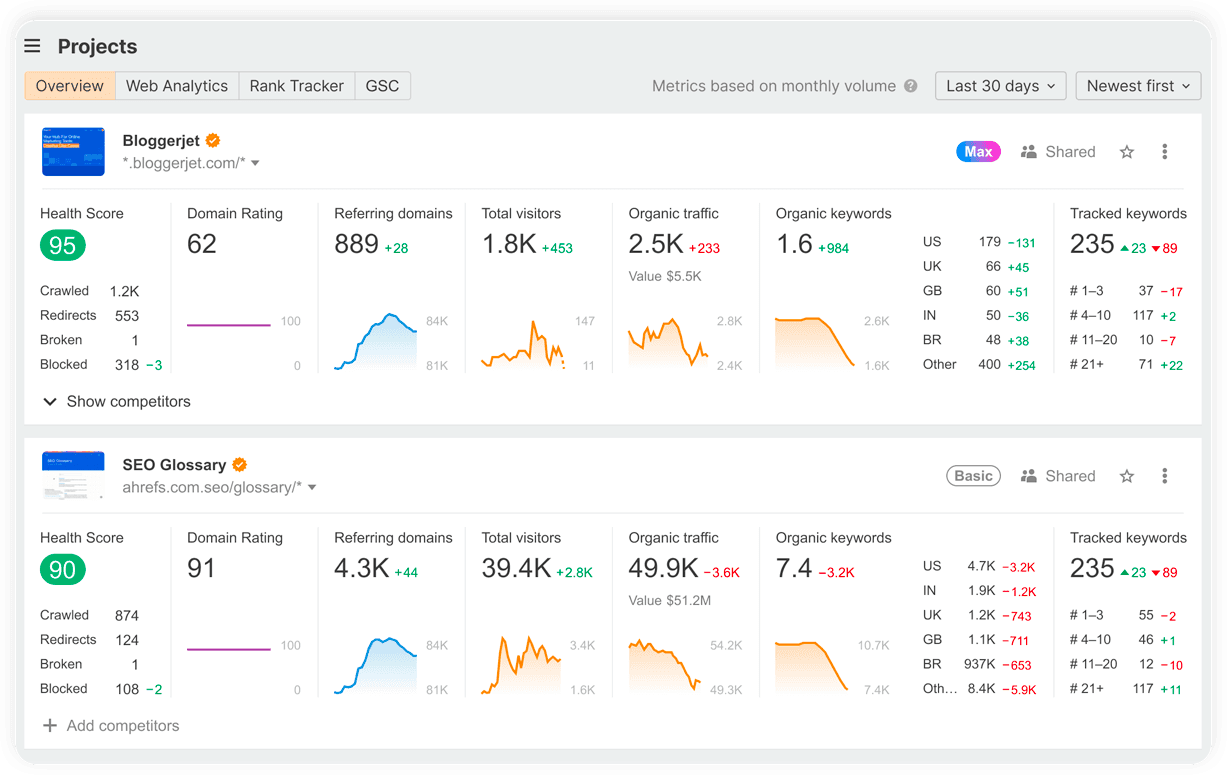The image size is (1227, 775).
Task: Click the plus icon beside Add competitors
Action: (50, 726)
